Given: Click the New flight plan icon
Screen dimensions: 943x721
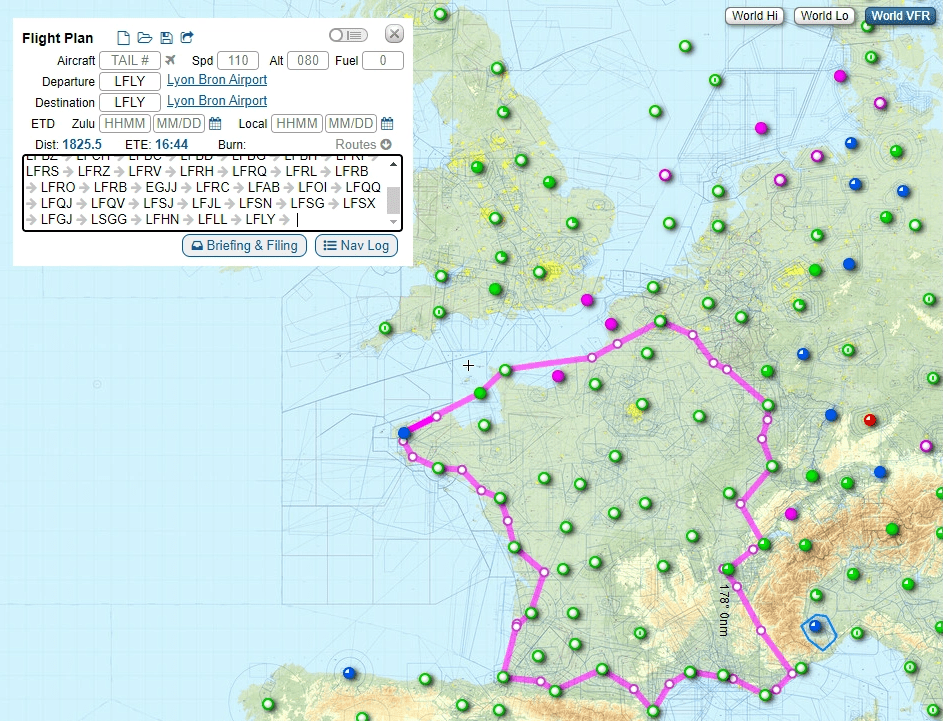Looking at the screenshot, I should tap(124, 38).
